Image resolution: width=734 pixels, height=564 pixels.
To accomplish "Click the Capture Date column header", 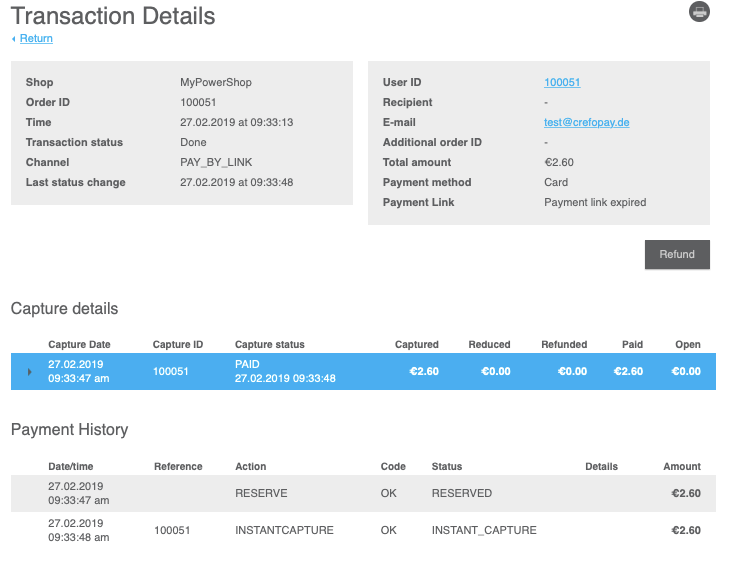I will pyautogui.click(x=79, y=344).
